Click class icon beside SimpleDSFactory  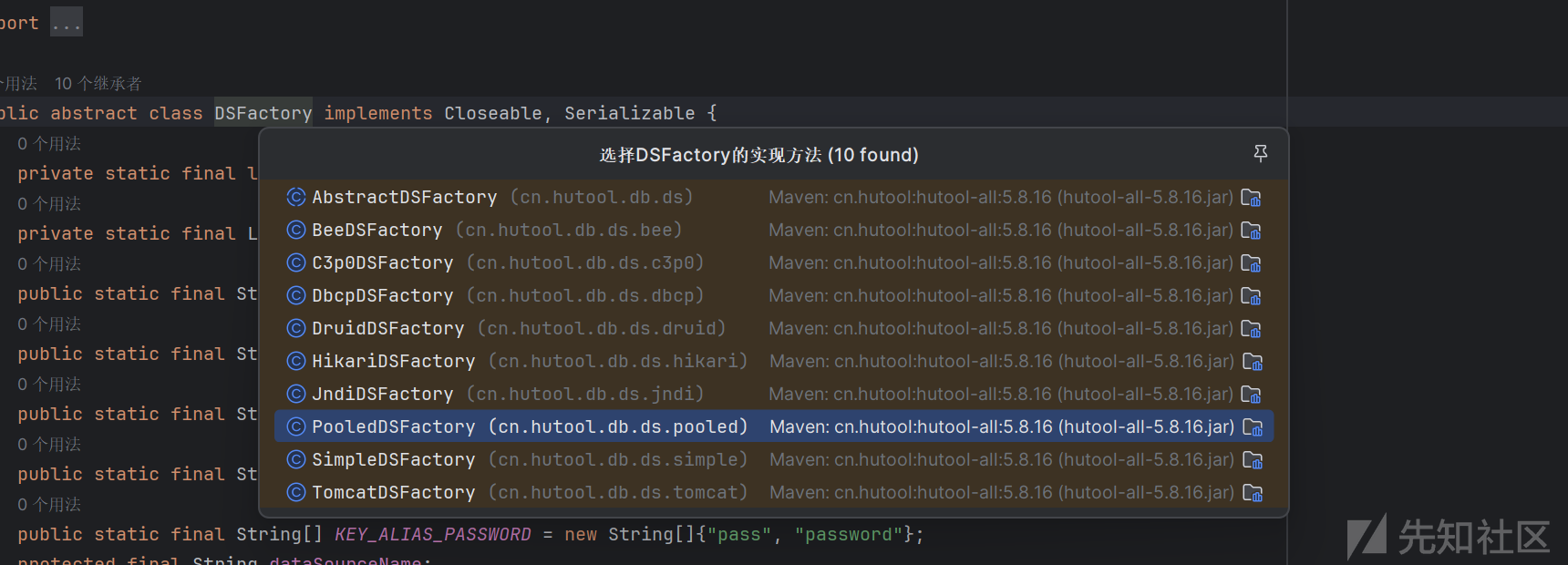296,459
